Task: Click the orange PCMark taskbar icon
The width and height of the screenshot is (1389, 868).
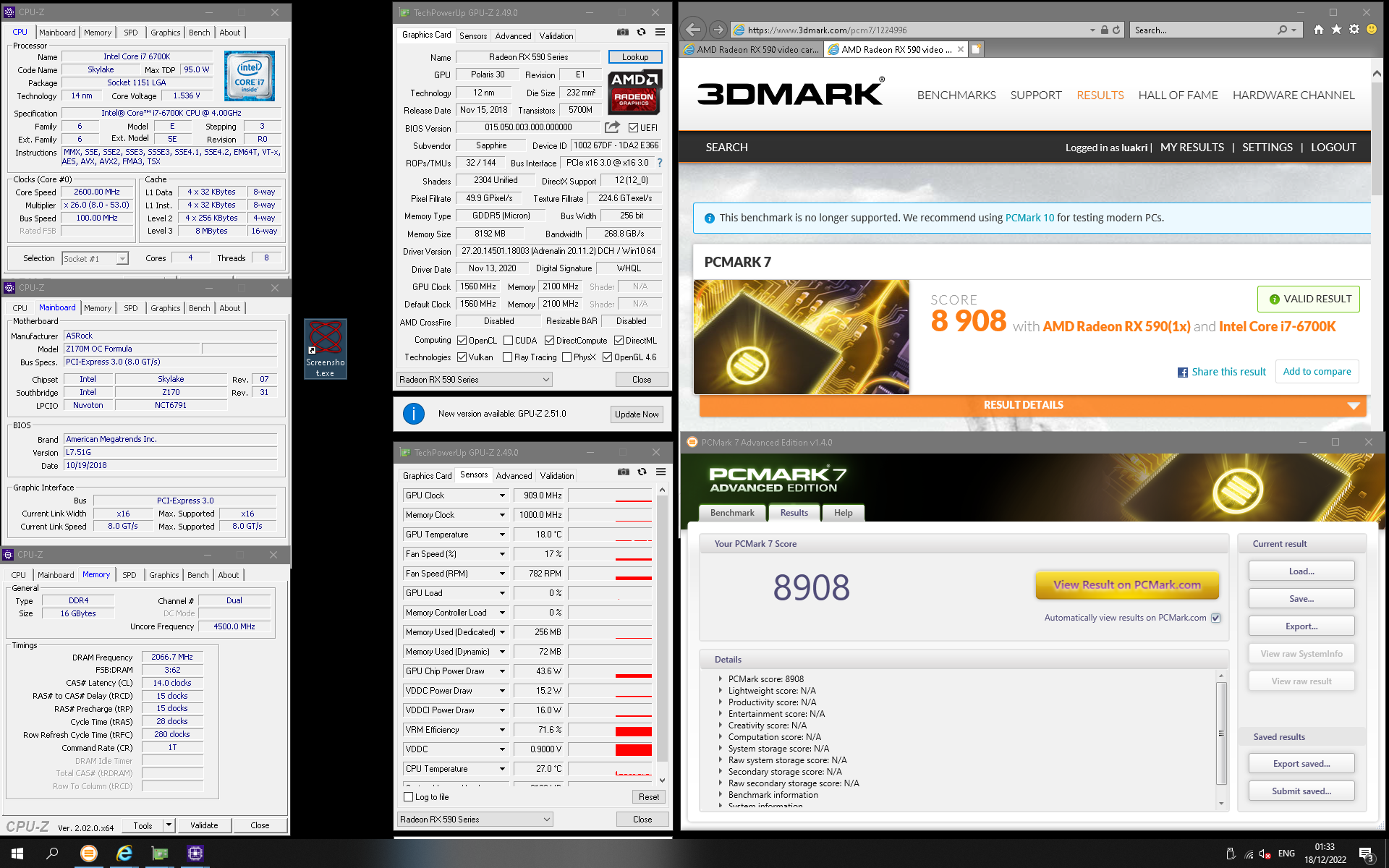Action: (88, 854)
